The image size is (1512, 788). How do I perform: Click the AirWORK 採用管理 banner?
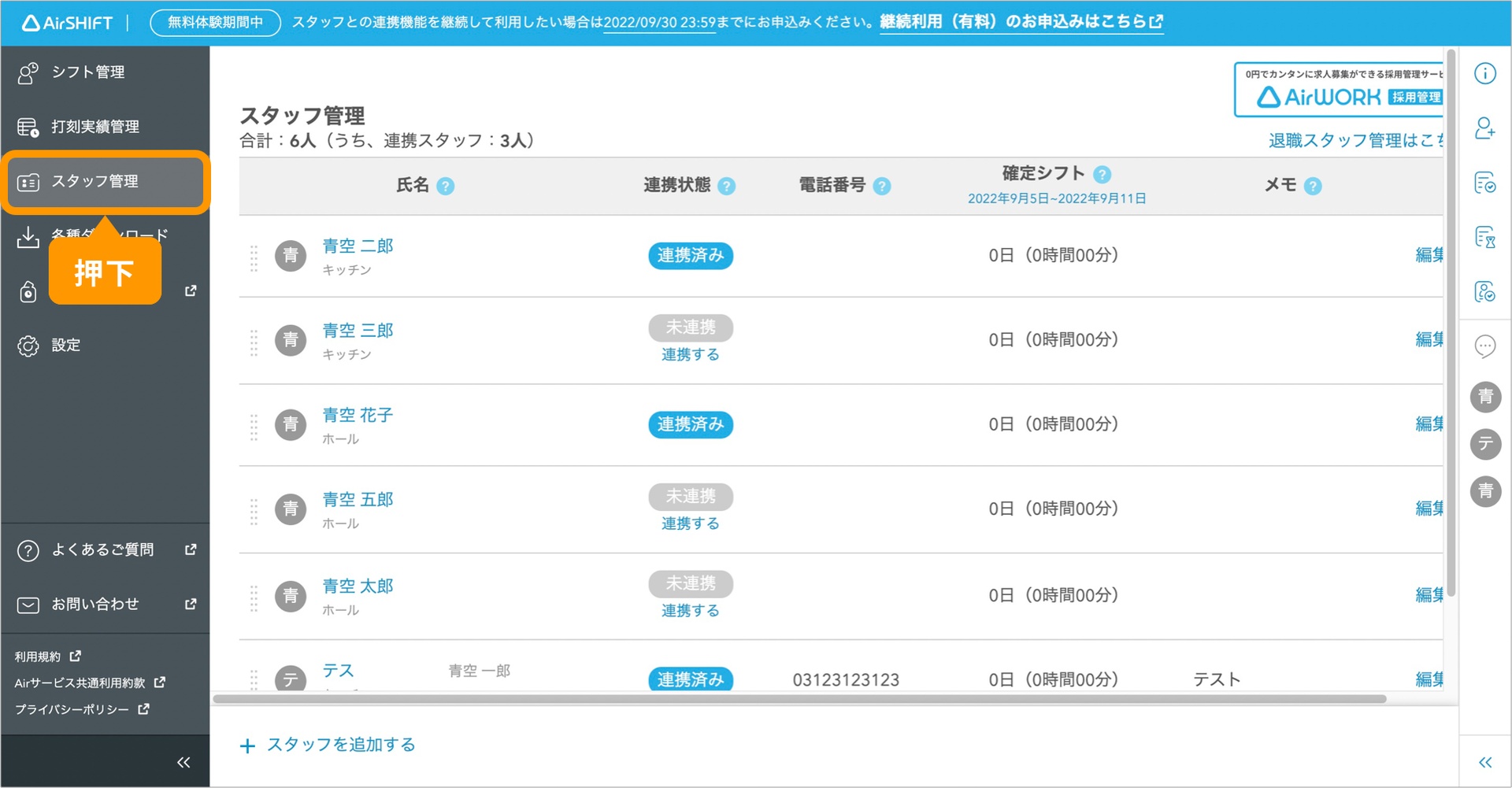pos(1339,90)
